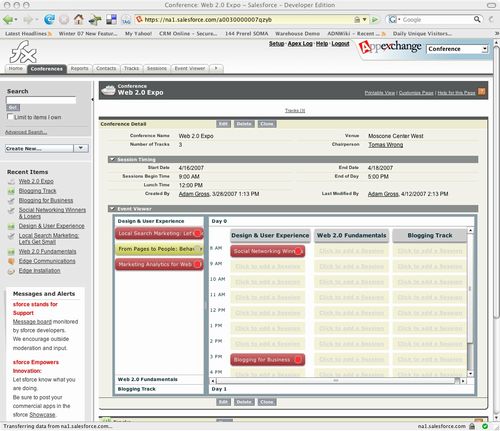The width and height of the screenshot is (500, 431).
Task: Collapse the Session Timing section
Action: click(x=112, y=159)
